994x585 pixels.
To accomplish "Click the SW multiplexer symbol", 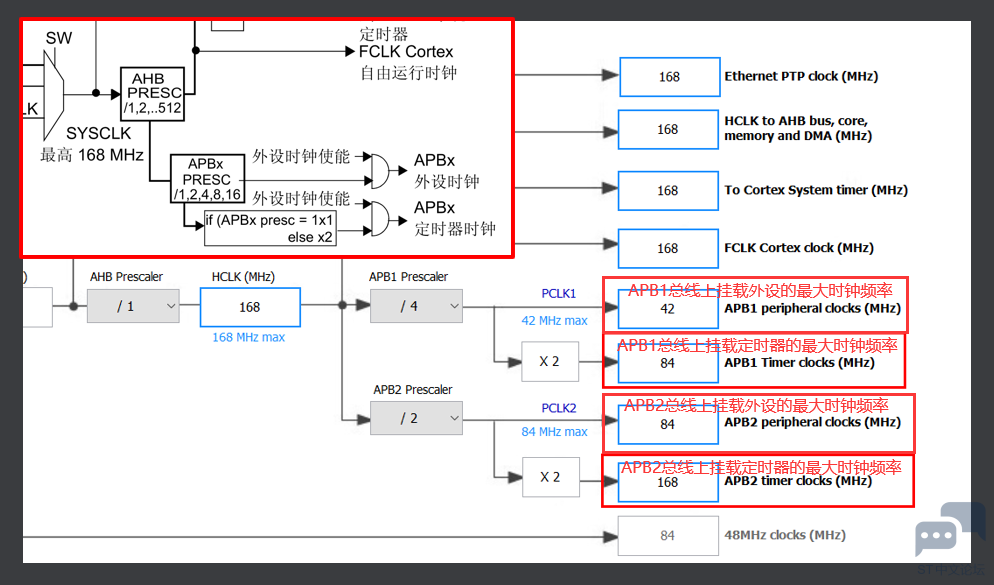I will 53,95.
